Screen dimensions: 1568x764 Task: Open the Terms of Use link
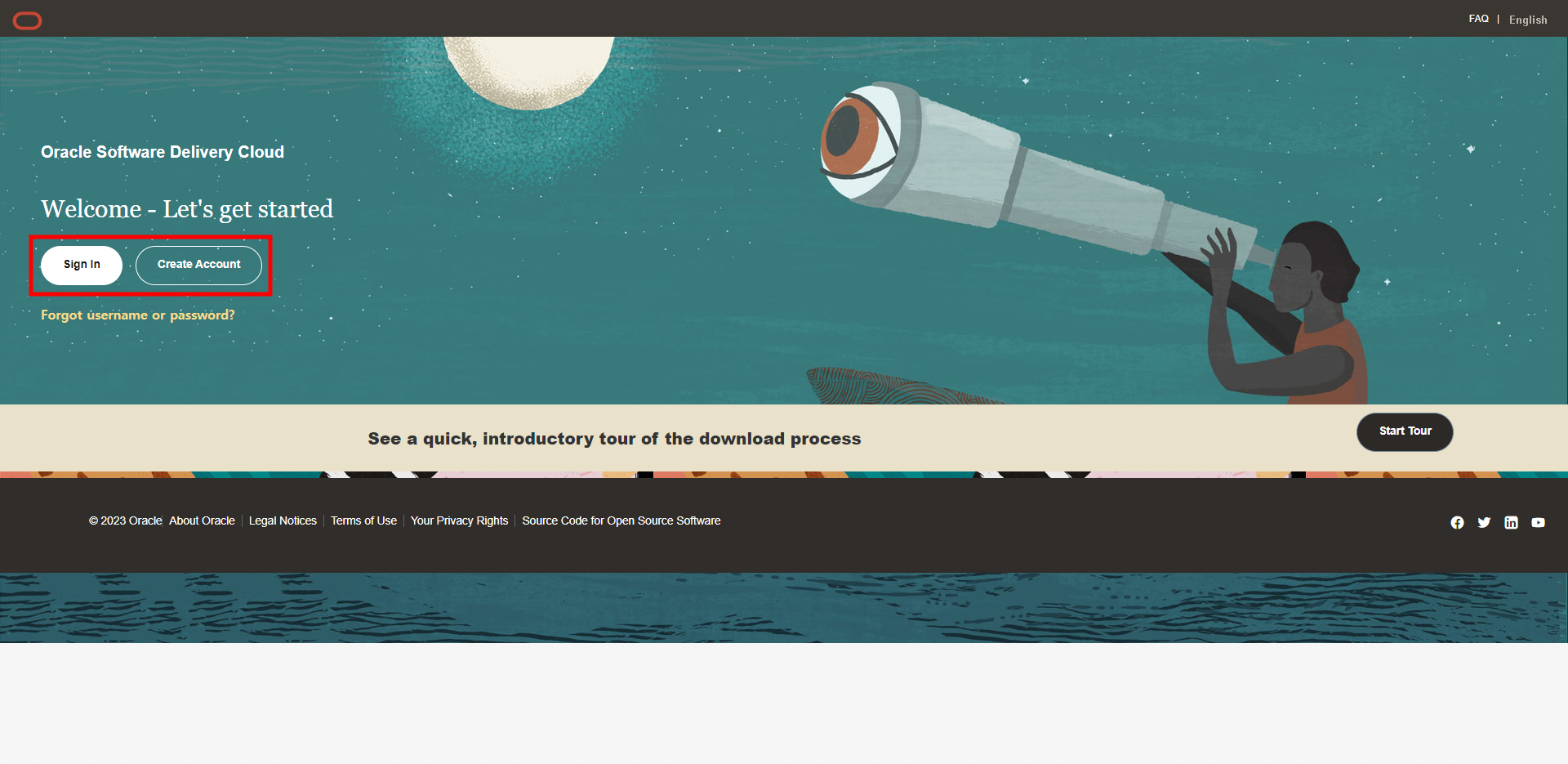[363, 521]
